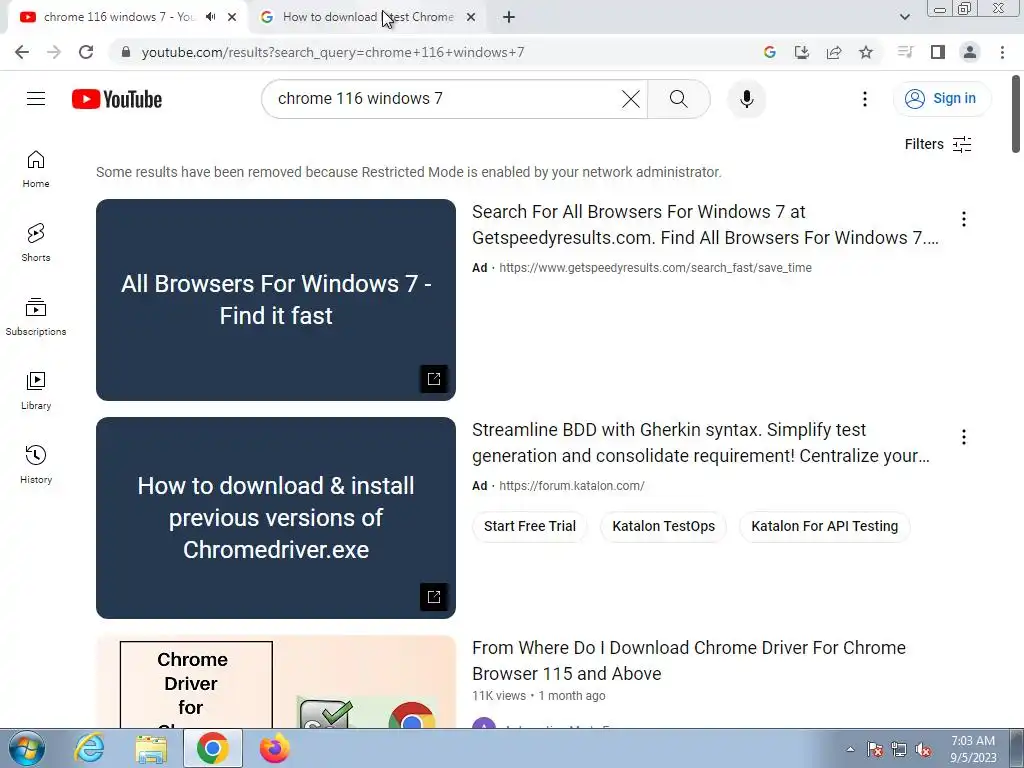Click the getspeedyresults.com ad URL

click(655, 268)
